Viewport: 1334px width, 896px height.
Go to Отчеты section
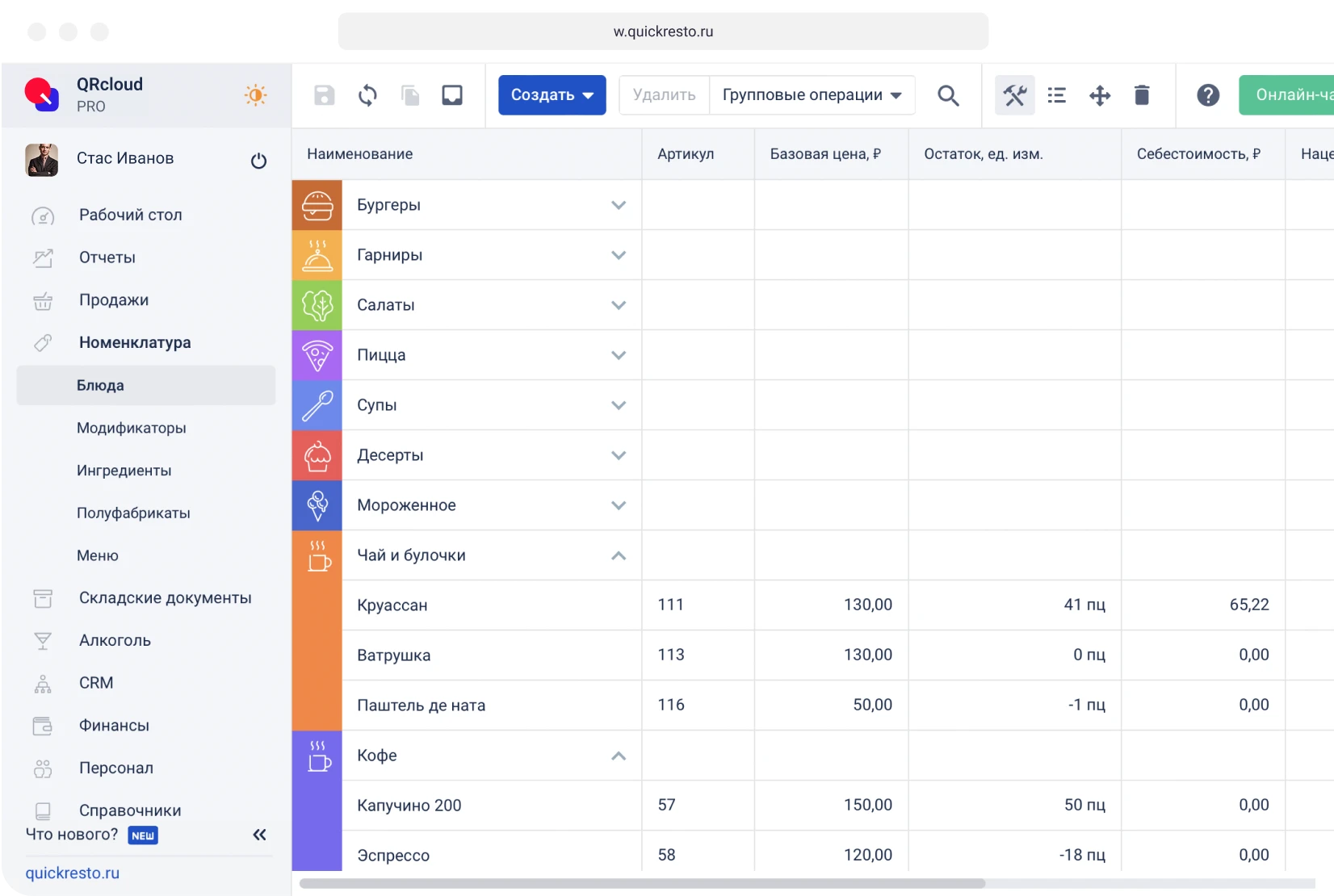pos(107,257)
